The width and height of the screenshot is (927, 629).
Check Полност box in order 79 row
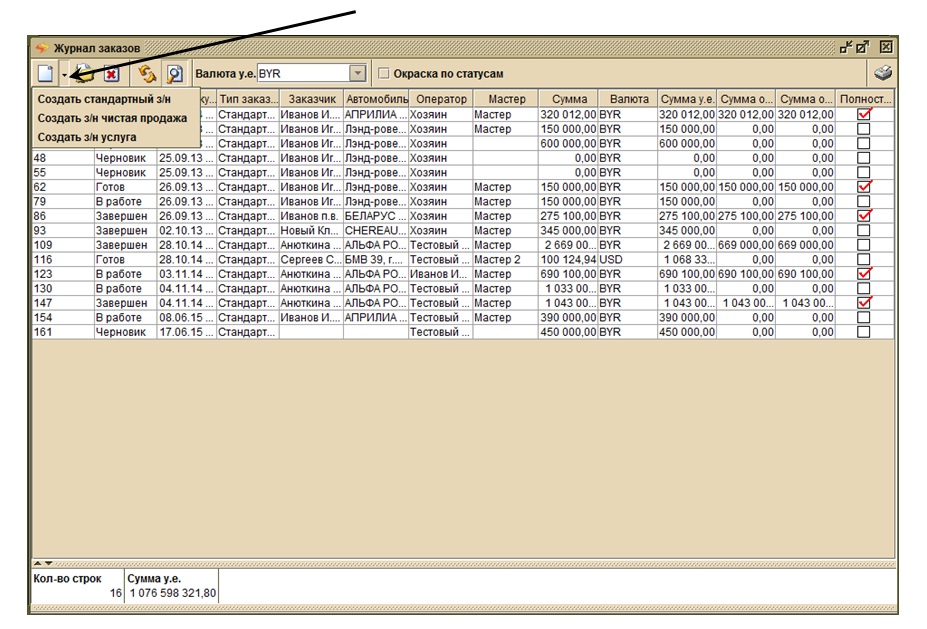click(x=864, y=201)
